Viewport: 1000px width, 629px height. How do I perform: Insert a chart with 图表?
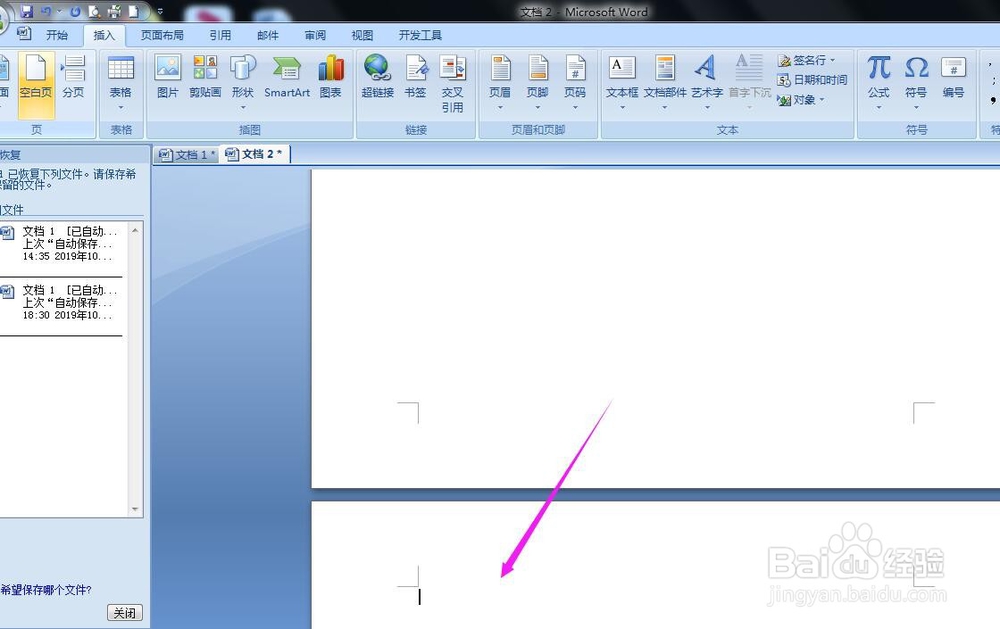pos(330,77)
